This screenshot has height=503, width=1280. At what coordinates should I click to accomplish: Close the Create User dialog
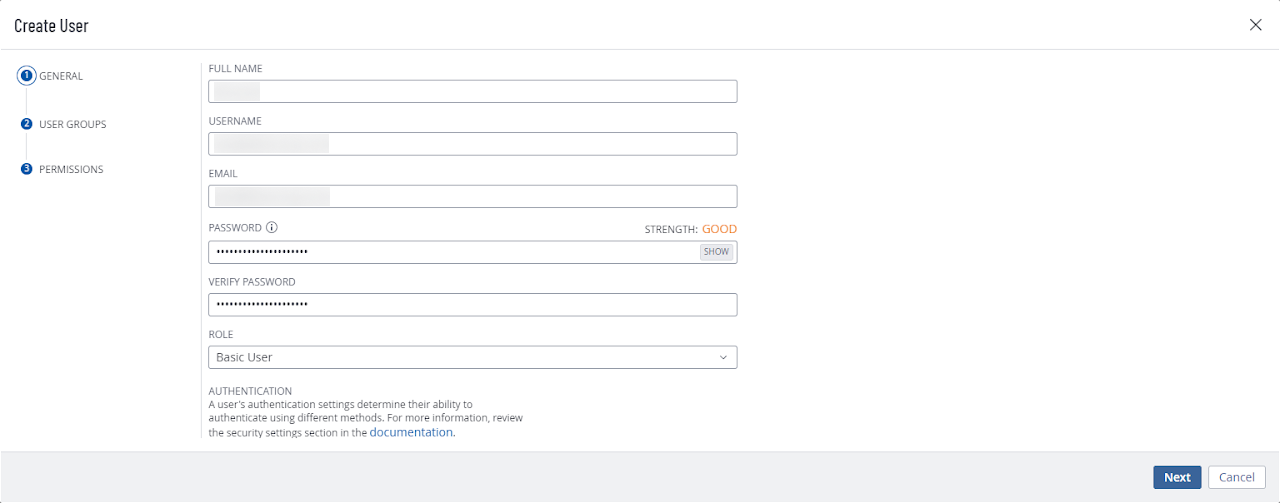pos(1256,25)
